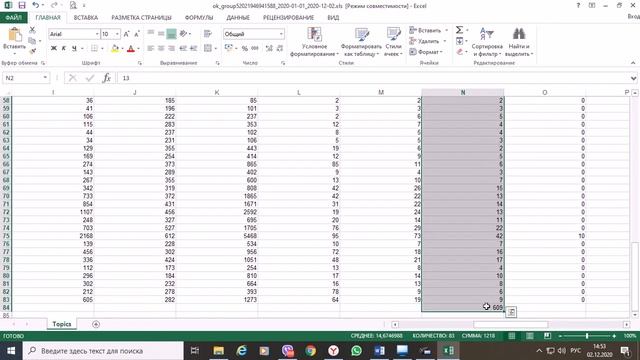Image resolution: width=640 pixels, height=360 pixels.
Task: Expand the Name Box N2 dropdown
Action: 45,78
